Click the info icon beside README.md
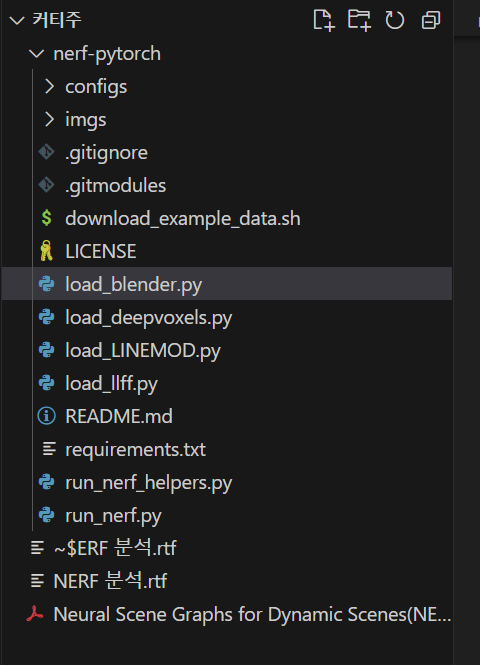The height and width of the screenshot is (665, 480). [46, 416]
